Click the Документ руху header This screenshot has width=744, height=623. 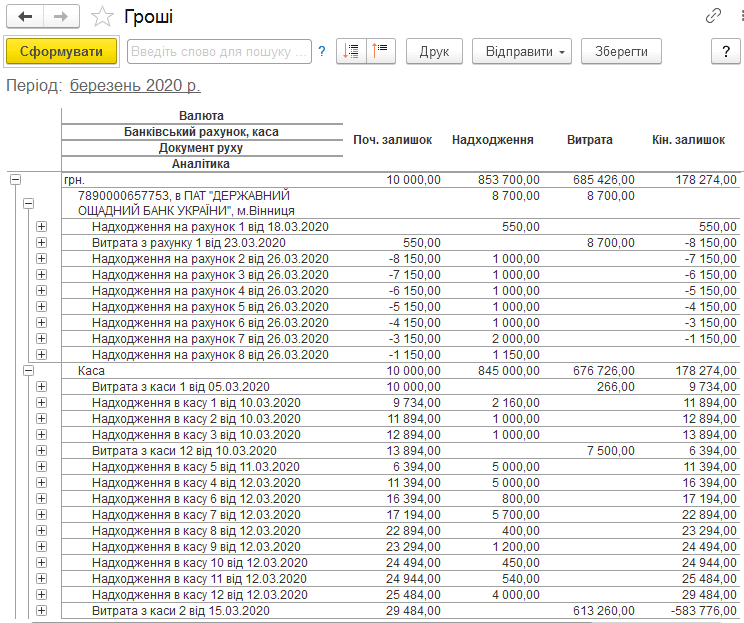(201, 148)
